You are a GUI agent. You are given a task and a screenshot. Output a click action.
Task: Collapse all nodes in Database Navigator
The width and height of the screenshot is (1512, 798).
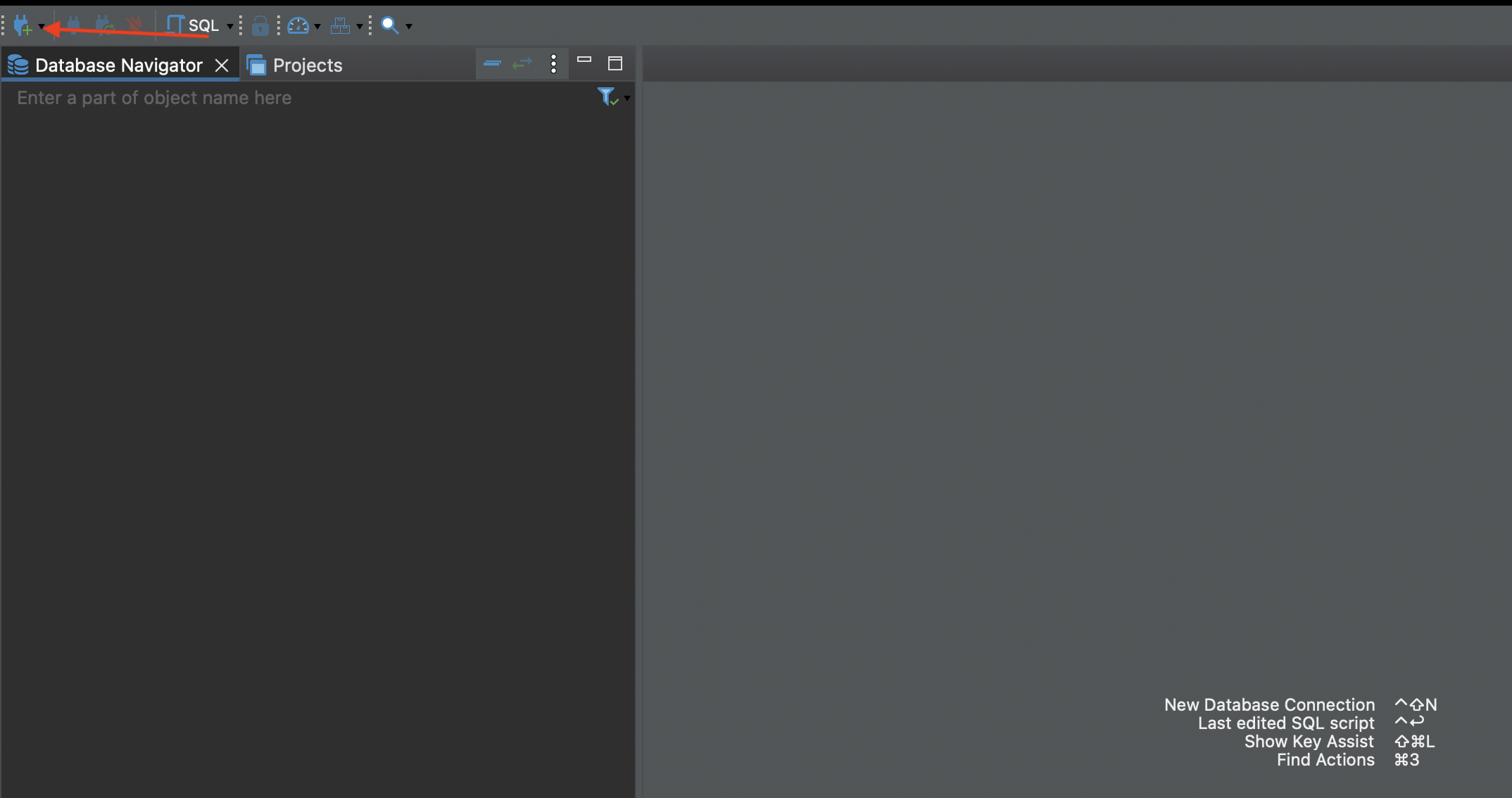click(x=491, y=63)
